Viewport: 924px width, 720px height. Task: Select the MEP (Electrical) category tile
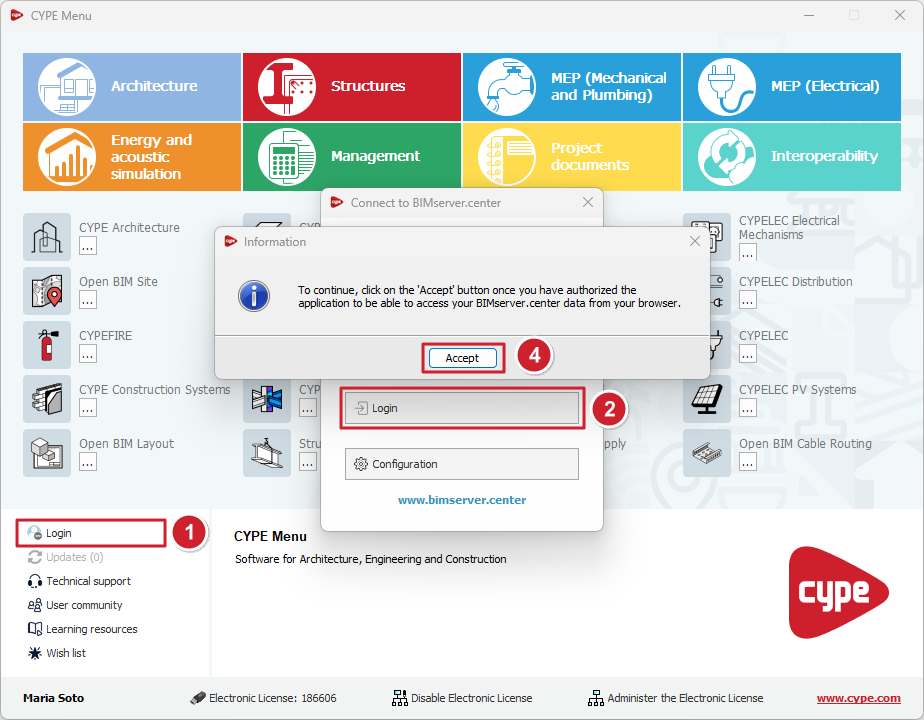coord(792,87)
